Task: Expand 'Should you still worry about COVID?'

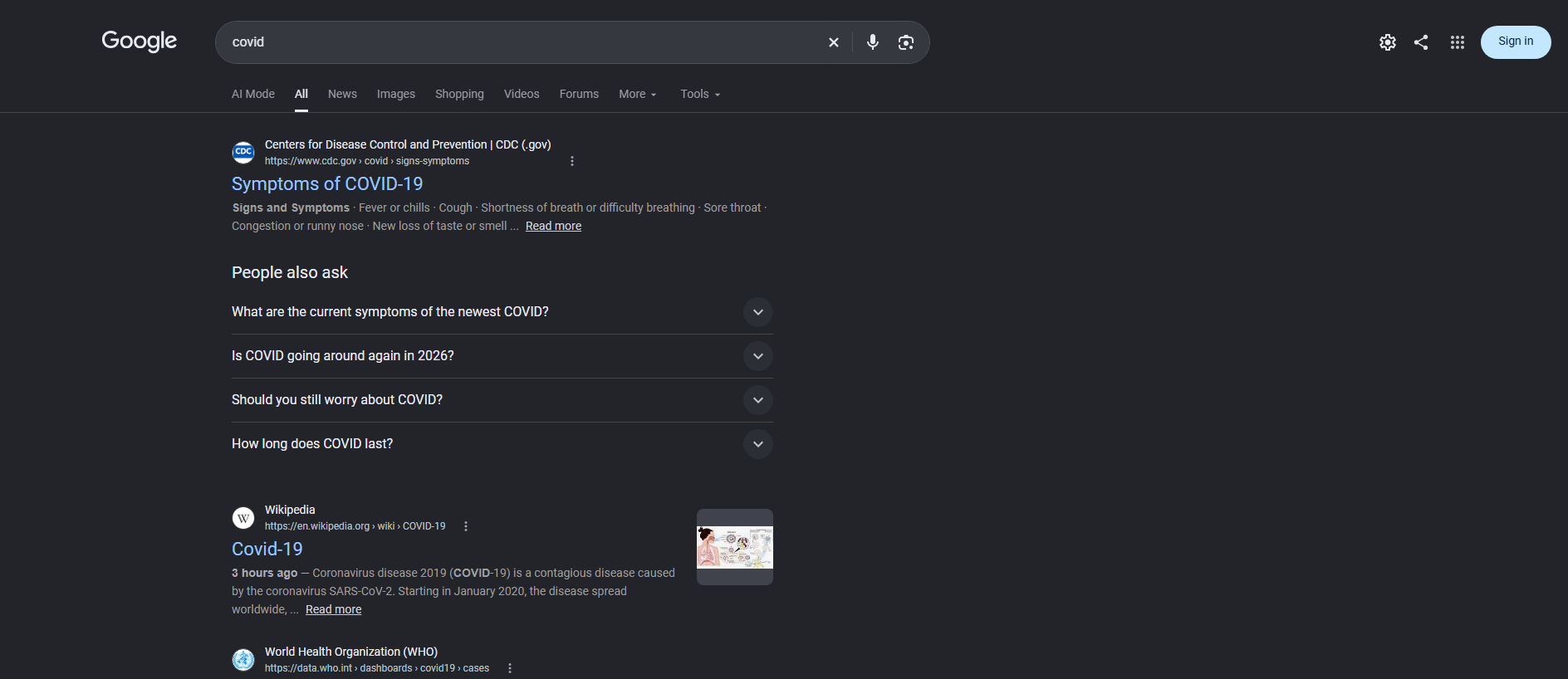Action: tap(502, 400)
